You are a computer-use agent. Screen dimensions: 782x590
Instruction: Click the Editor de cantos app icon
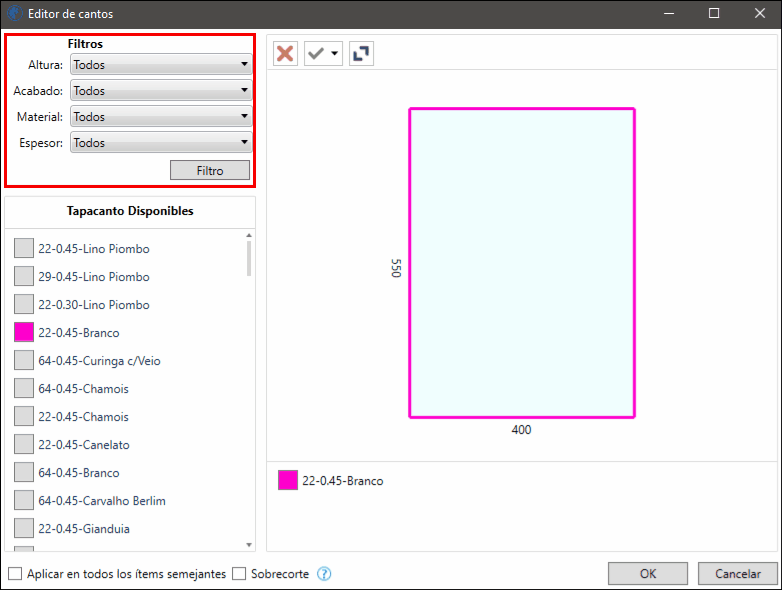[14, 13]
